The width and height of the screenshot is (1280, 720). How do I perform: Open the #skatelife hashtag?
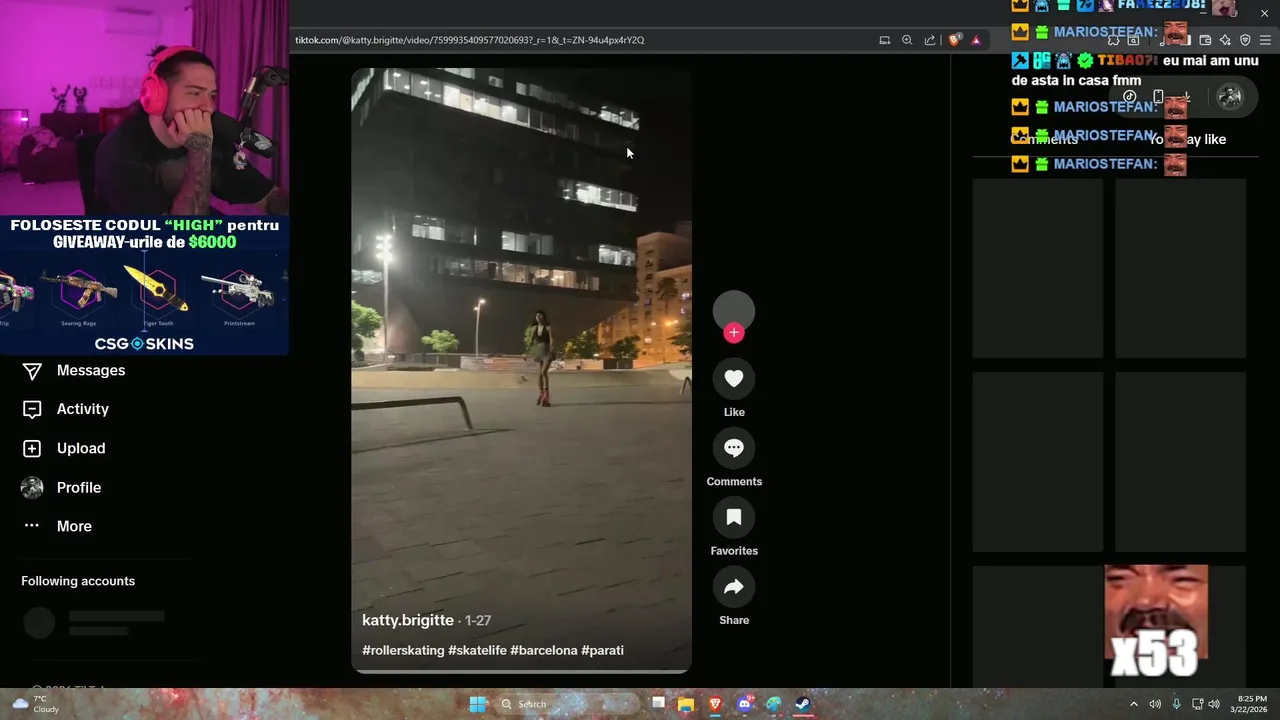click(x=477, y=650)
